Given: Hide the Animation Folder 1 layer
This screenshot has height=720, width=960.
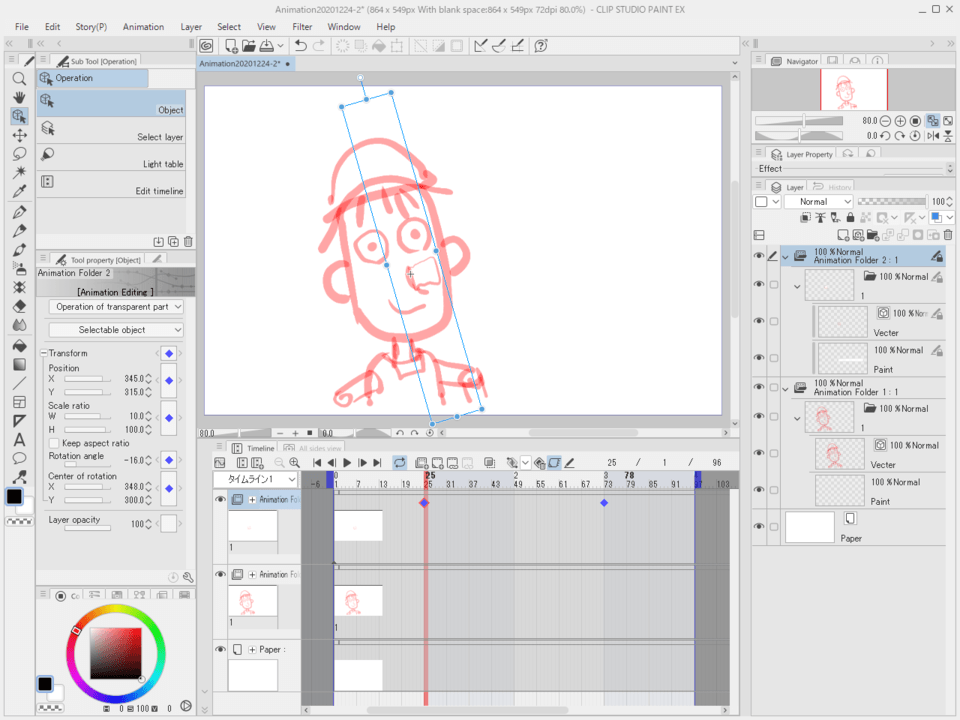Looking at the screenshot, I should 759,387.
